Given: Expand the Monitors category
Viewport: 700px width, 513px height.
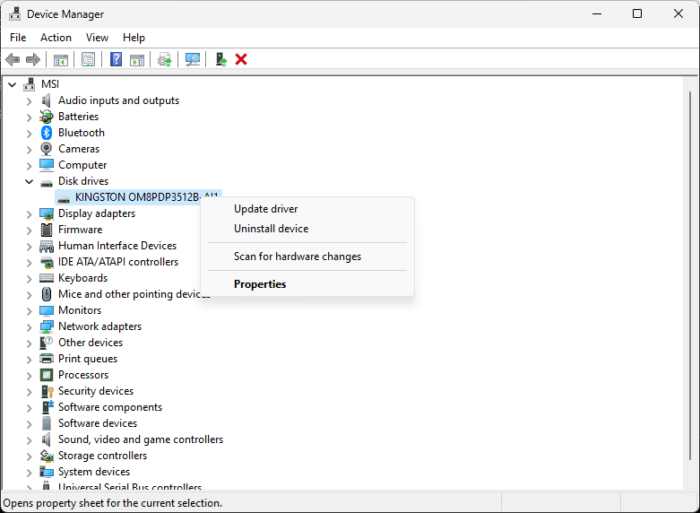Looking at the screenshot, I should [29, 311].
